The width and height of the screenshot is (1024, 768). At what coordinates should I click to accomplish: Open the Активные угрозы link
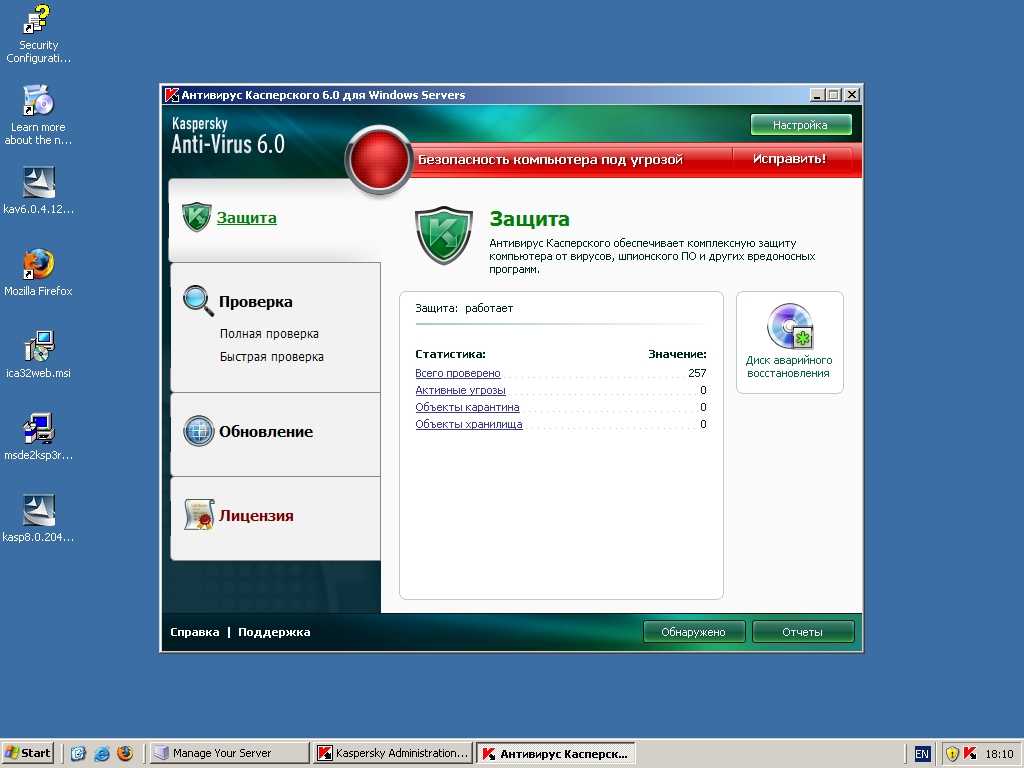click(460, 390)
